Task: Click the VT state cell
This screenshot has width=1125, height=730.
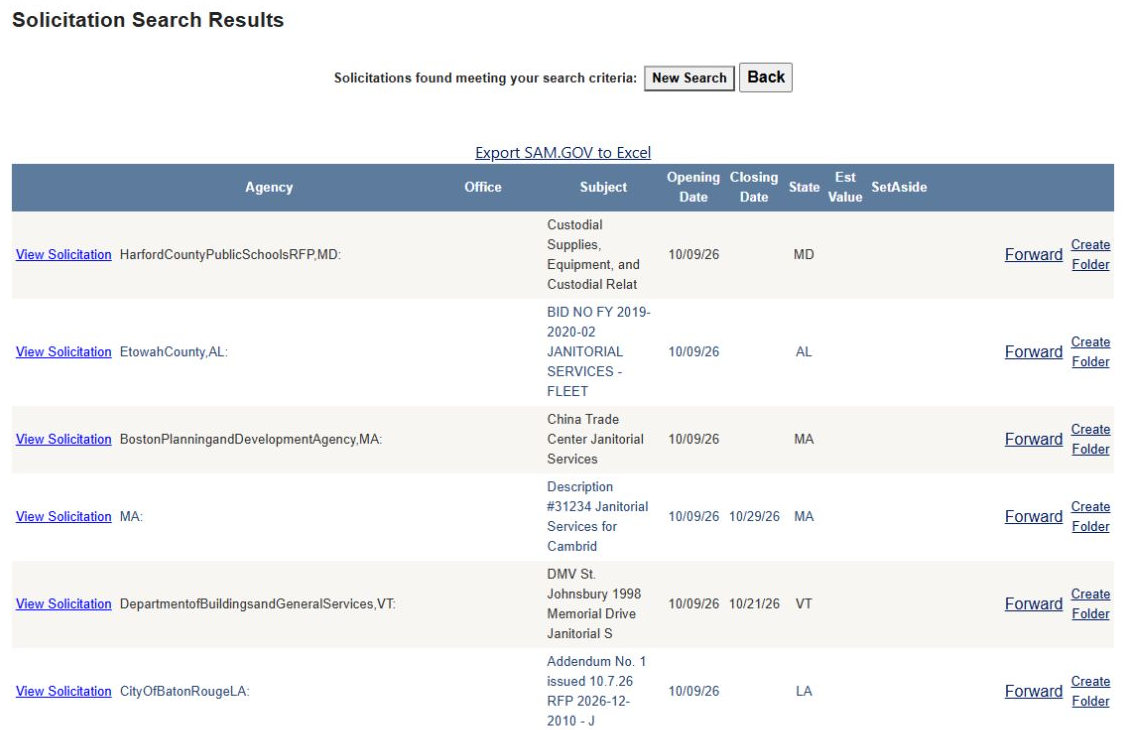Action: 804,604
